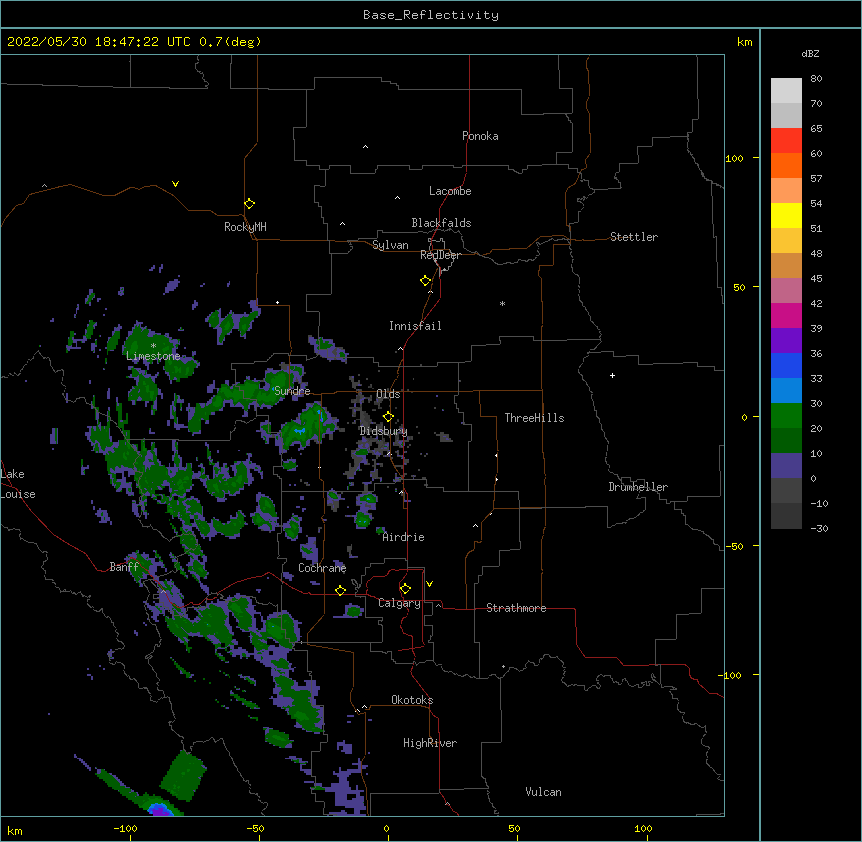Click the Strathmore label
The height and width of the screenshot is (842, 862).
coord(516,608)
